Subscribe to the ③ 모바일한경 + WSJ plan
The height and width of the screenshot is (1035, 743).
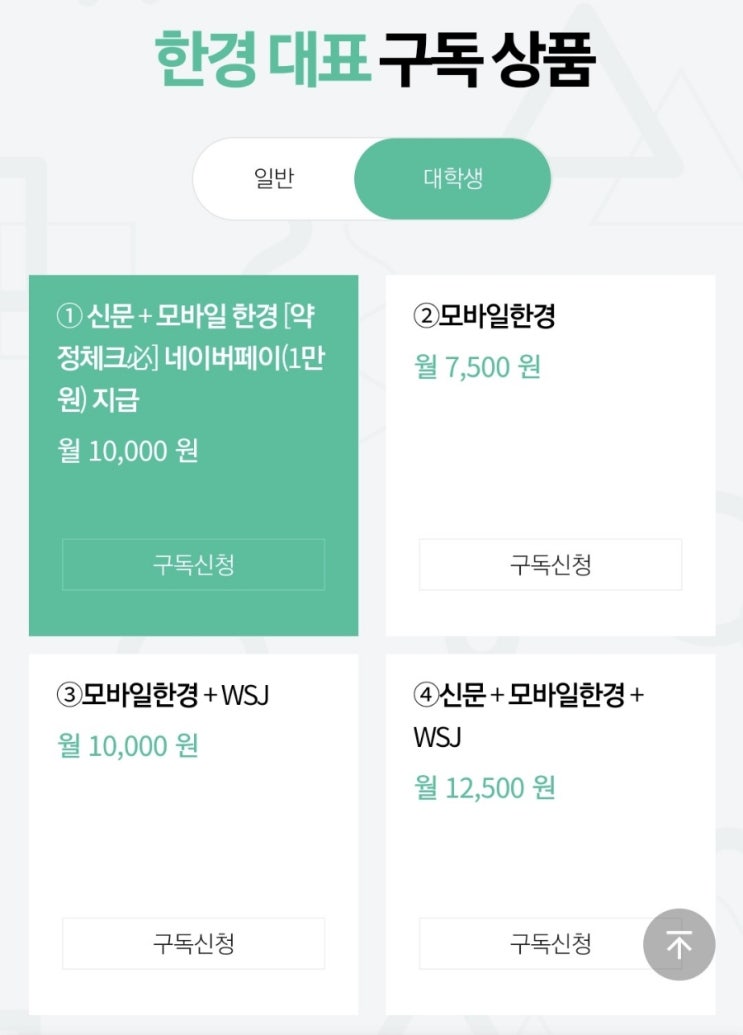pyautogui.click(x=193, y=943)
